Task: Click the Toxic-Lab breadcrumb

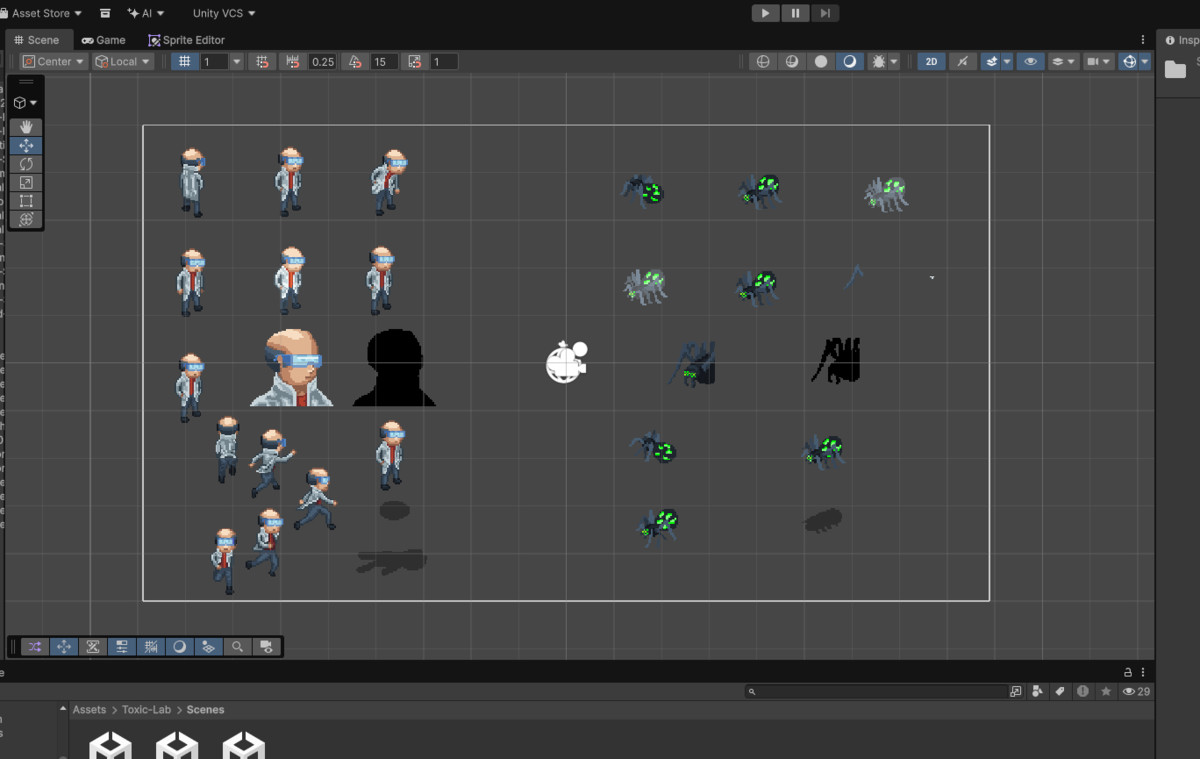Action: (x=146, y=710)
